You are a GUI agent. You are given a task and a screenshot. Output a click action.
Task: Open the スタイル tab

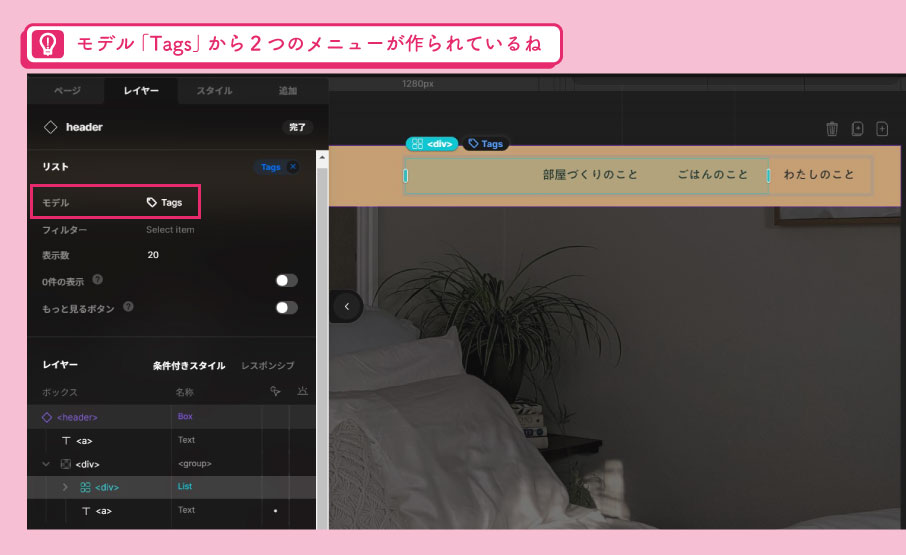(214, 91)
